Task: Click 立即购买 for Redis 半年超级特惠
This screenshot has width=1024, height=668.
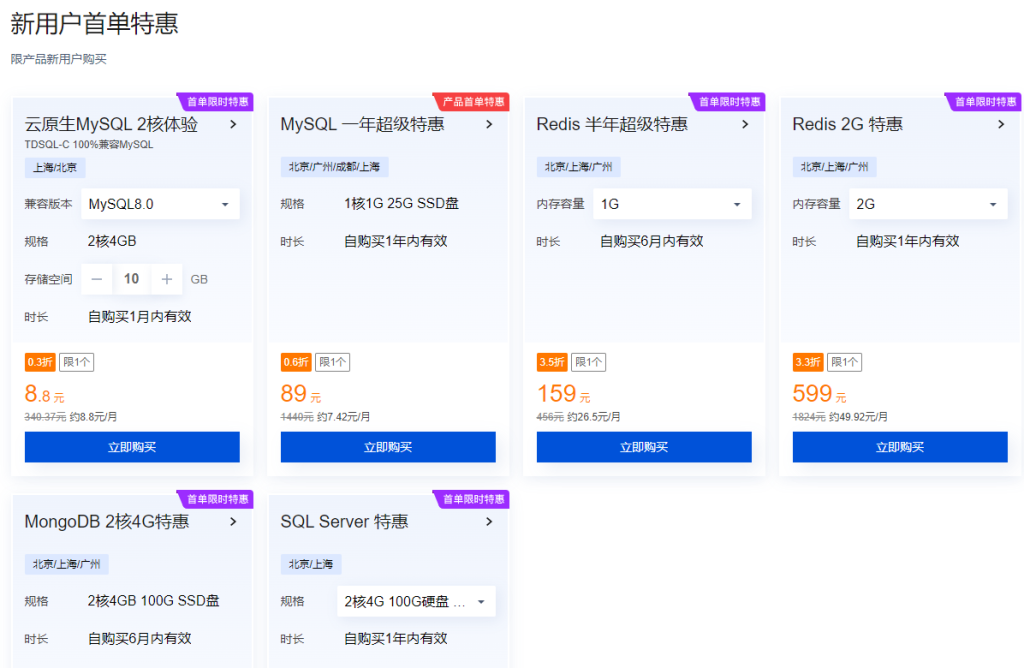Action: click(x=644, y=447)
